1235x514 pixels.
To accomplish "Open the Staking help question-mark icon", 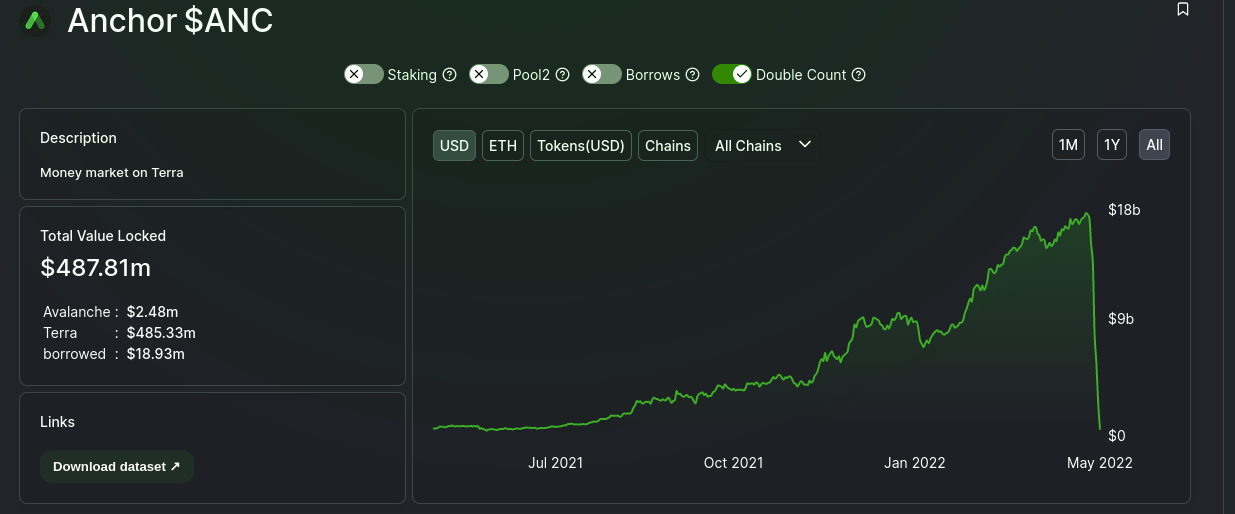I will [x=449, y=75].
